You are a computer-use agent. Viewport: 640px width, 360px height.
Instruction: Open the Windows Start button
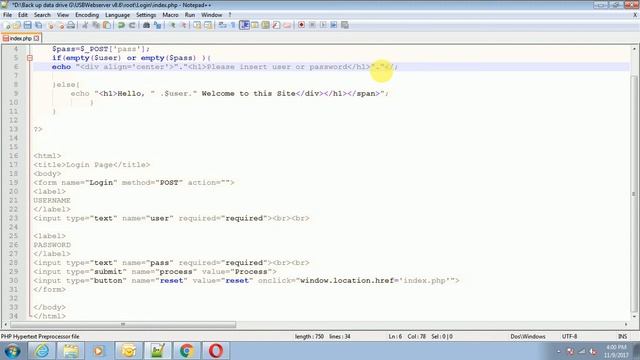(12, 351)
